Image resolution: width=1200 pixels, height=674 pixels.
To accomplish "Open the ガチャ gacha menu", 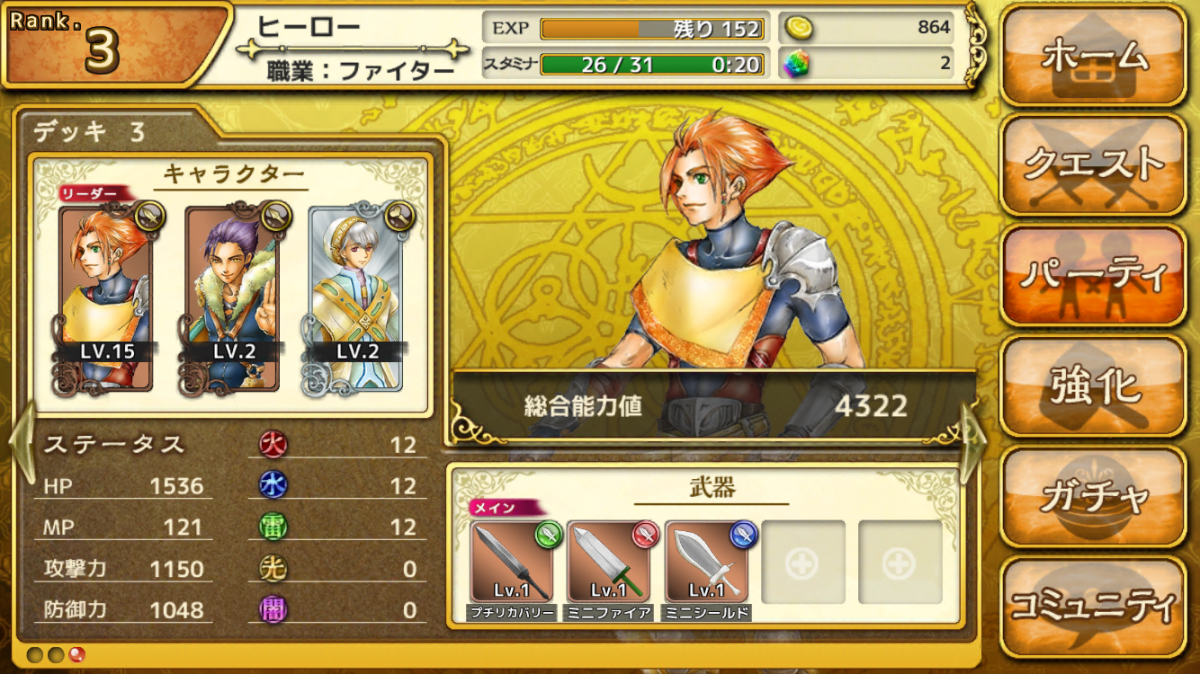I will click(1093, 496).
